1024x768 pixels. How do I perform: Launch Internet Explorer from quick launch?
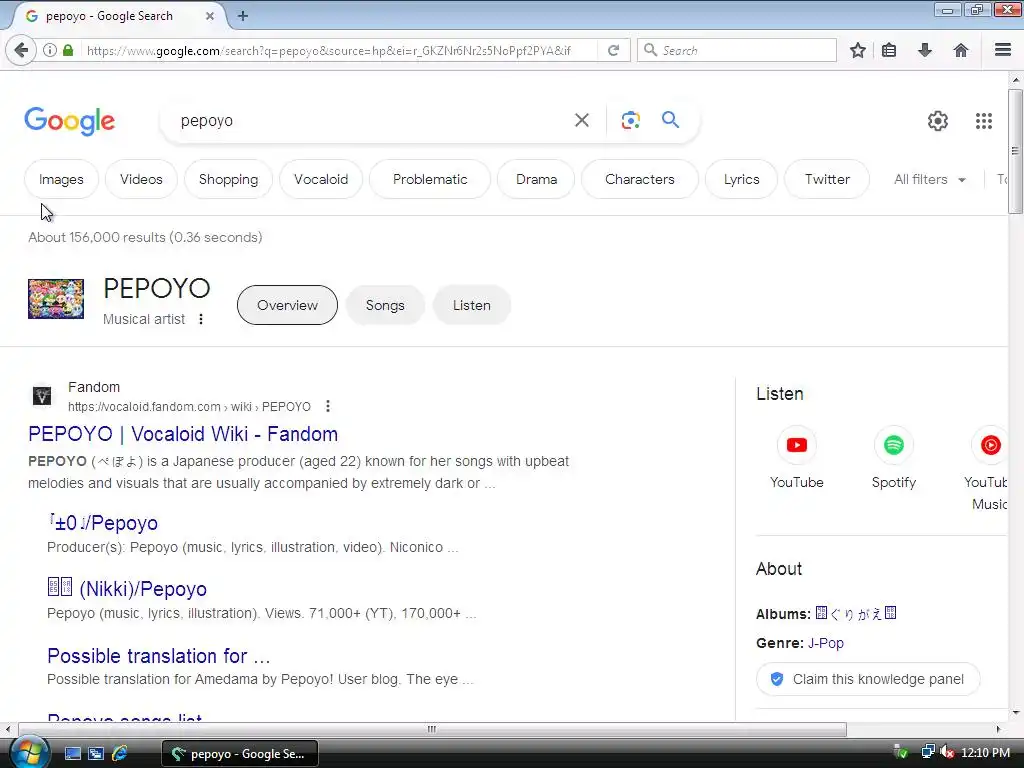[x=120, y=754]
